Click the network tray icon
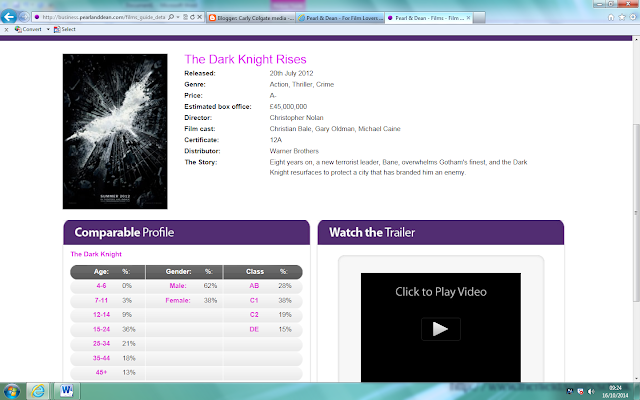Image resolution: width=640 pixels, height=400 pixels. [570, 392]
